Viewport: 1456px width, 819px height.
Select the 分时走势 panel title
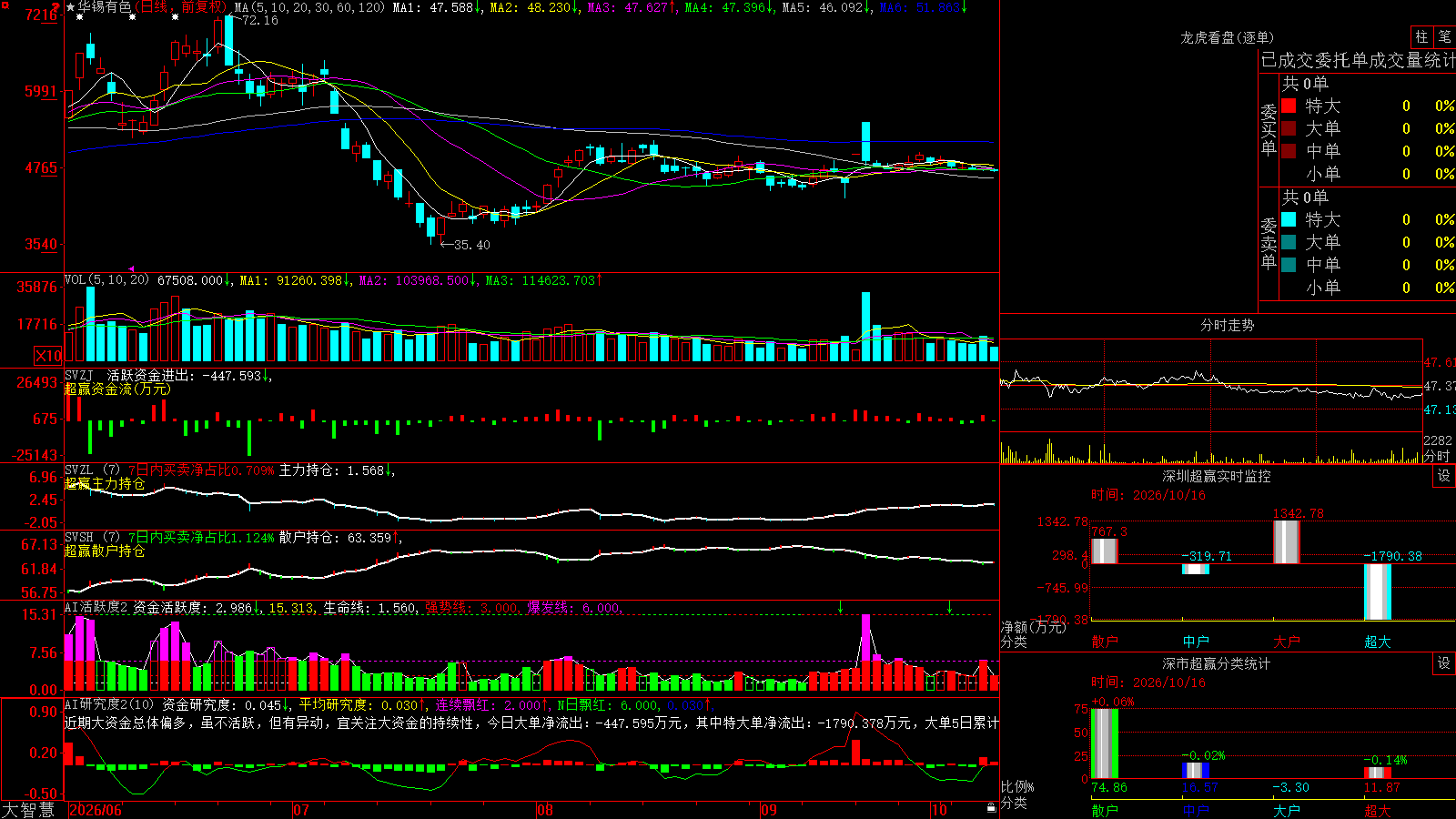[x=1227, y=325]
